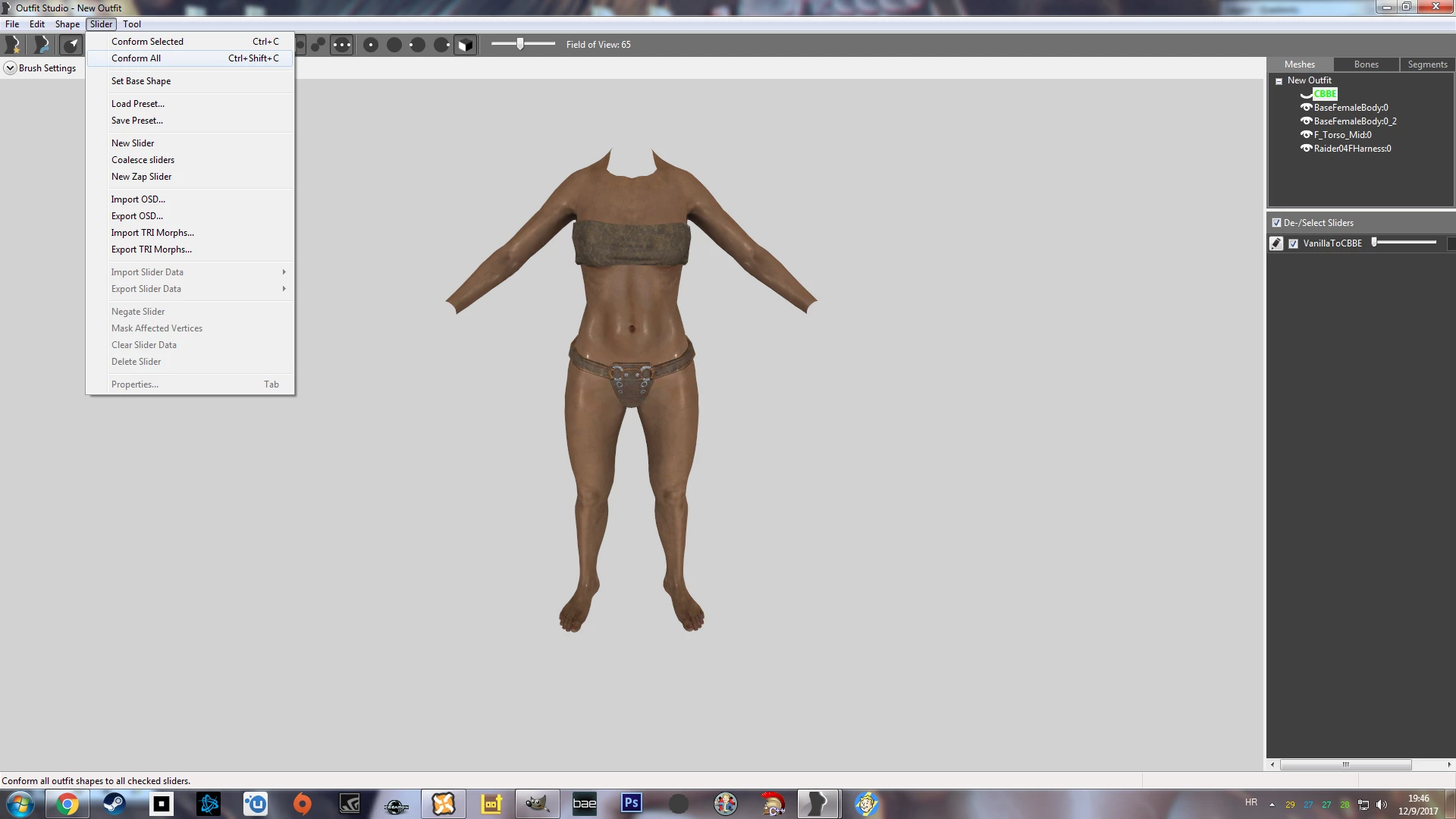Open the Tool menu

tap(132, 24)
